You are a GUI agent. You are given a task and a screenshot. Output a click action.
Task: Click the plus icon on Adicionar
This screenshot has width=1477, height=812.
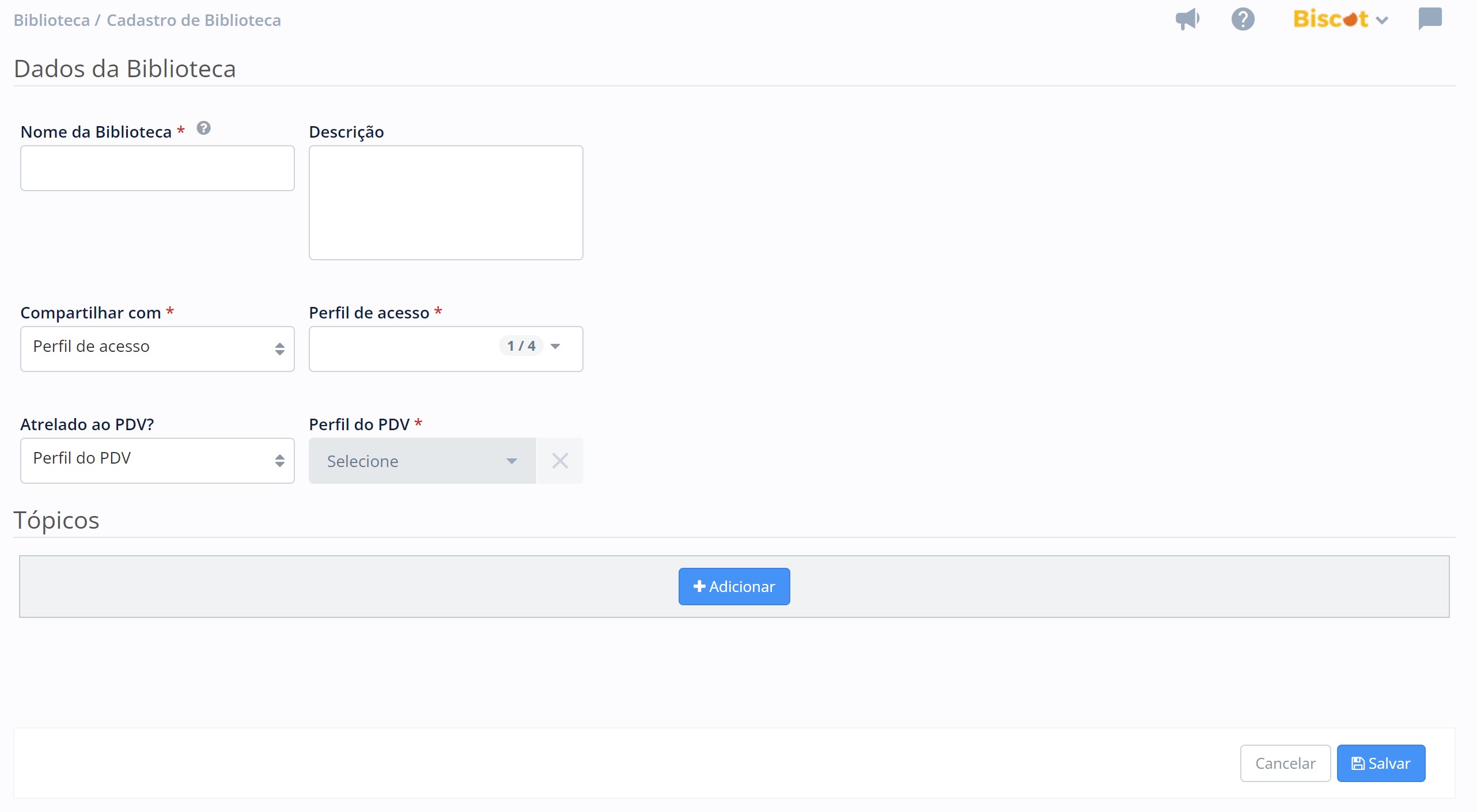(699, 586)
